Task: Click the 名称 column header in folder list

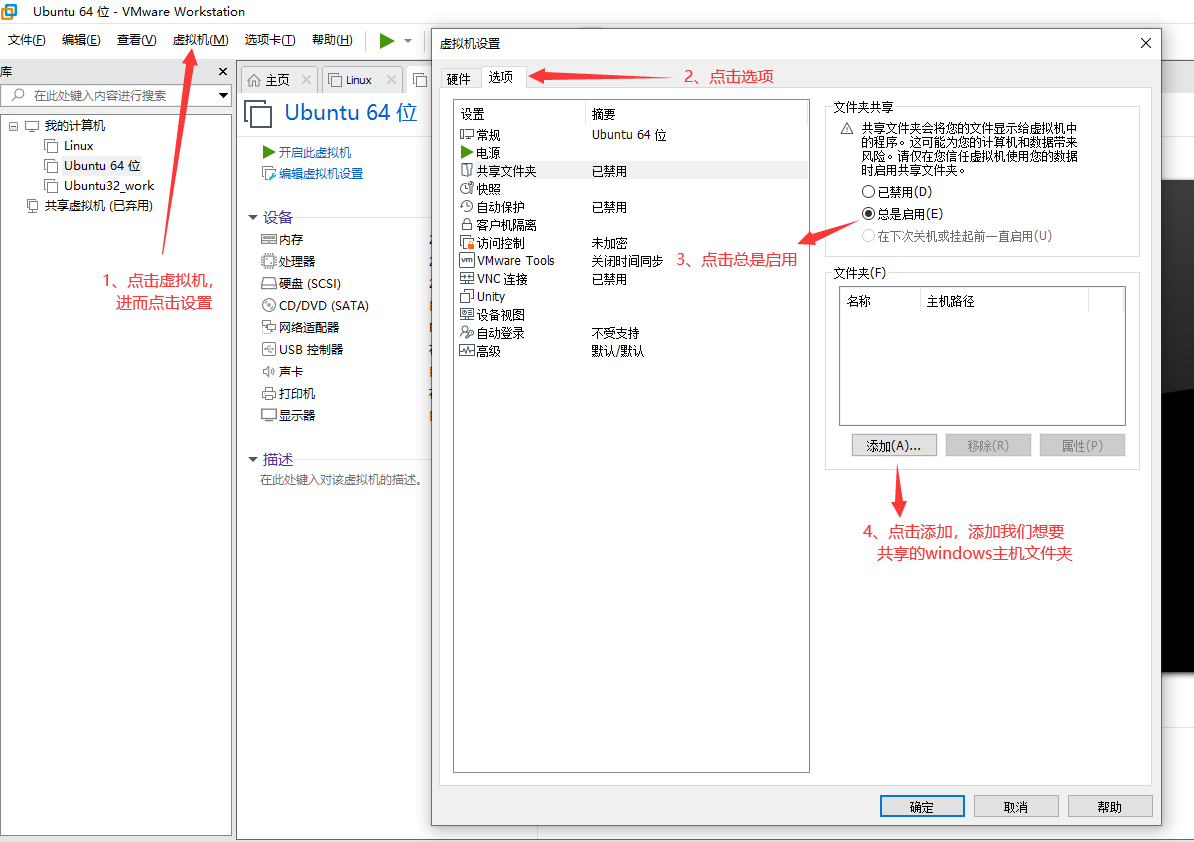Action: (880, 301)
